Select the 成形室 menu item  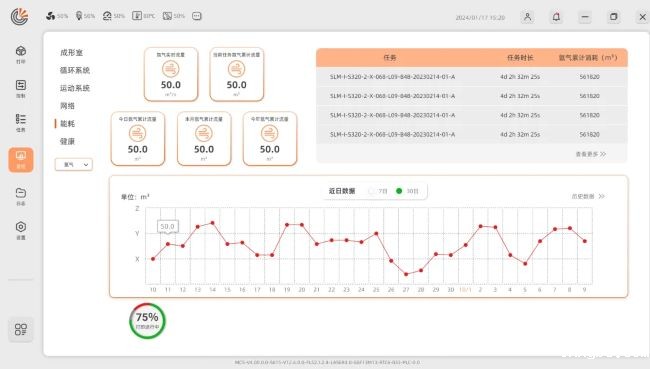(x=71, y=53)
